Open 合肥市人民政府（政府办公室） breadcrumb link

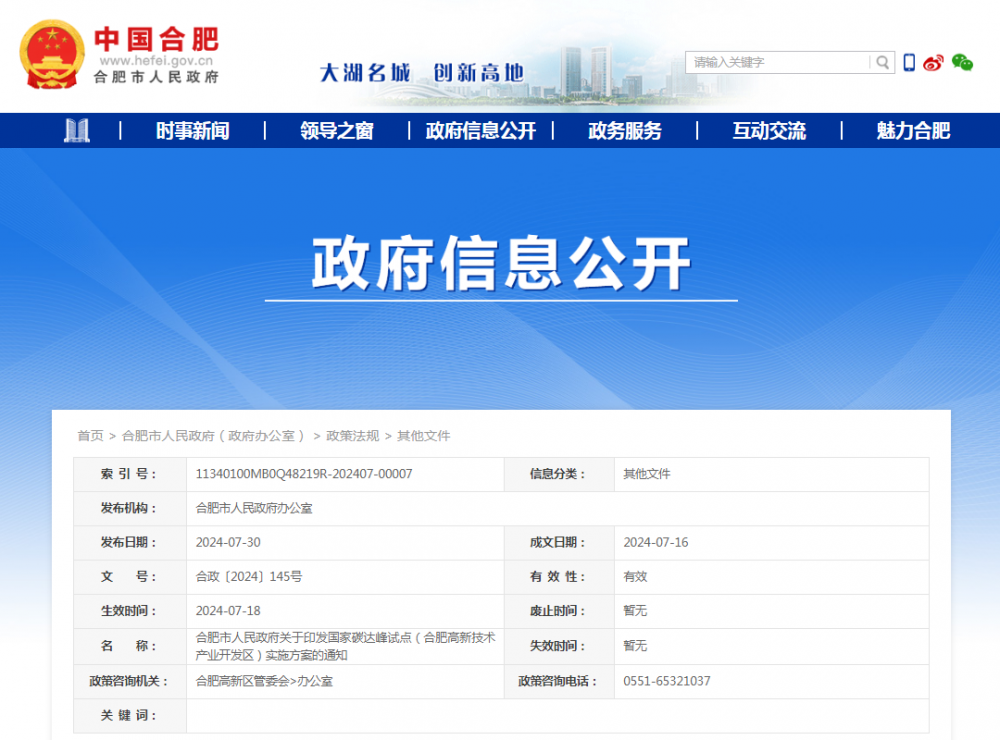214,436
